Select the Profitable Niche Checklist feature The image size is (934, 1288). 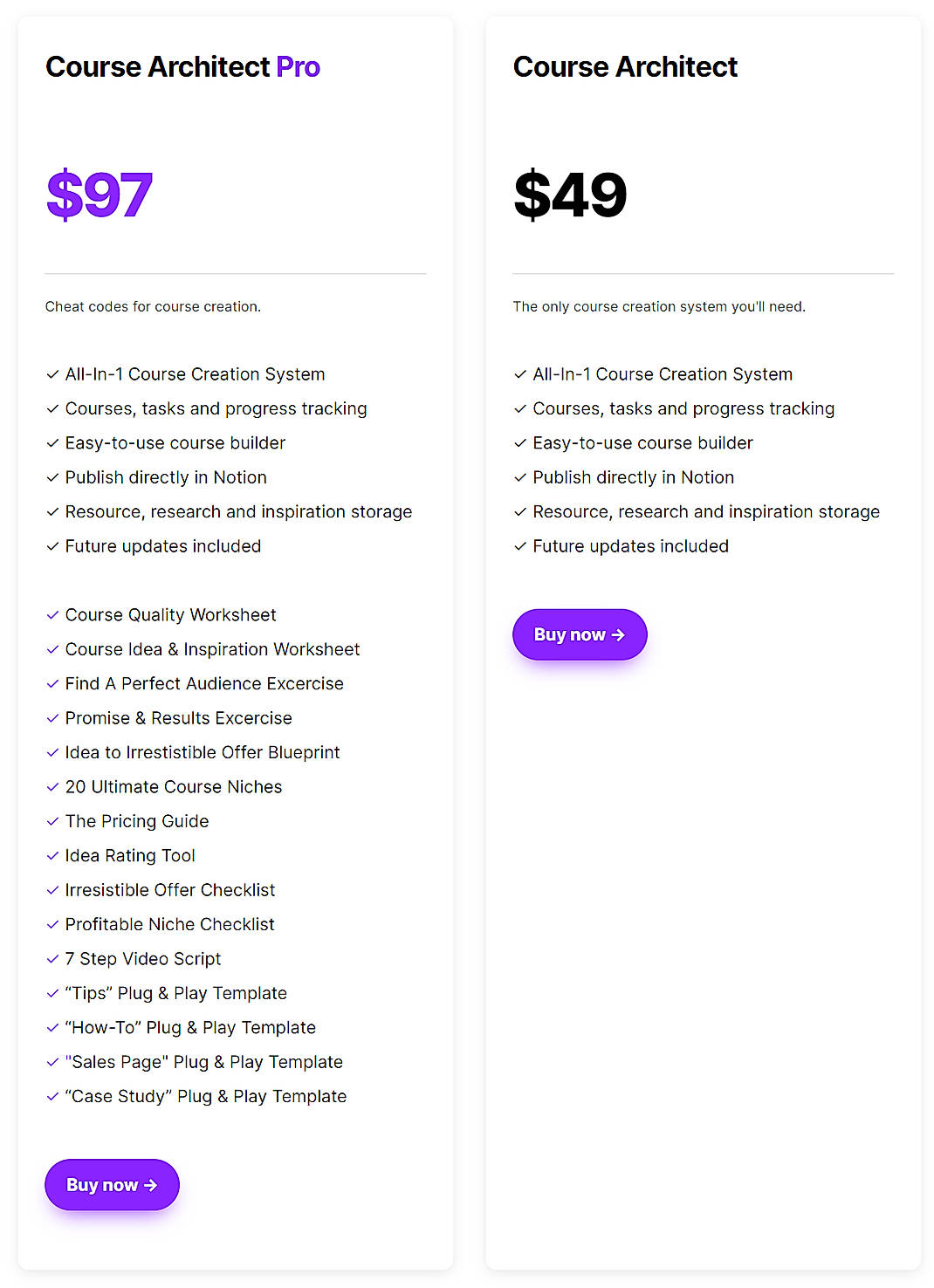tap(169, 924)
